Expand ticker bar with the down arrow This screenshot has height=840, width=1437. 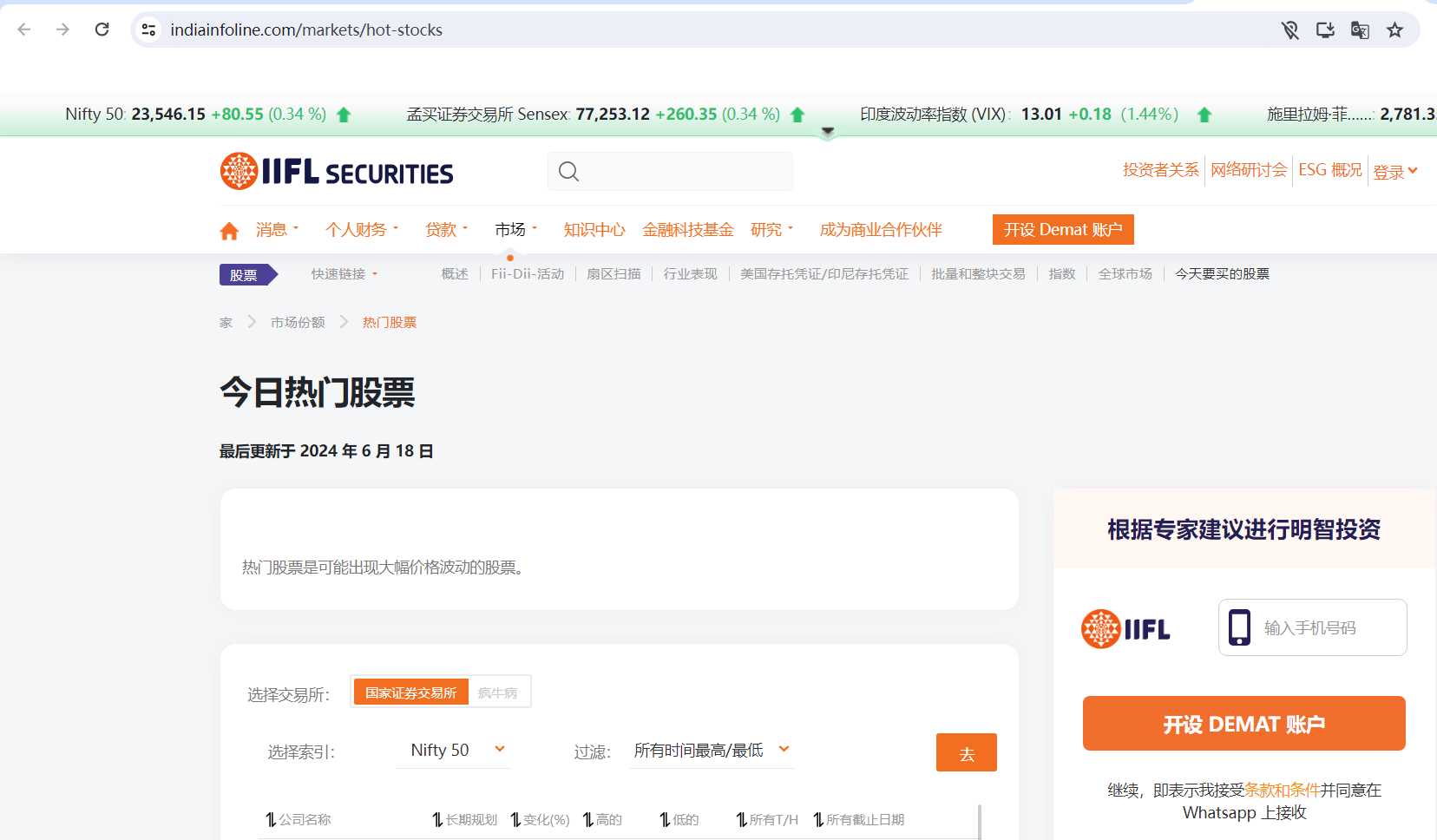[828, 132]
